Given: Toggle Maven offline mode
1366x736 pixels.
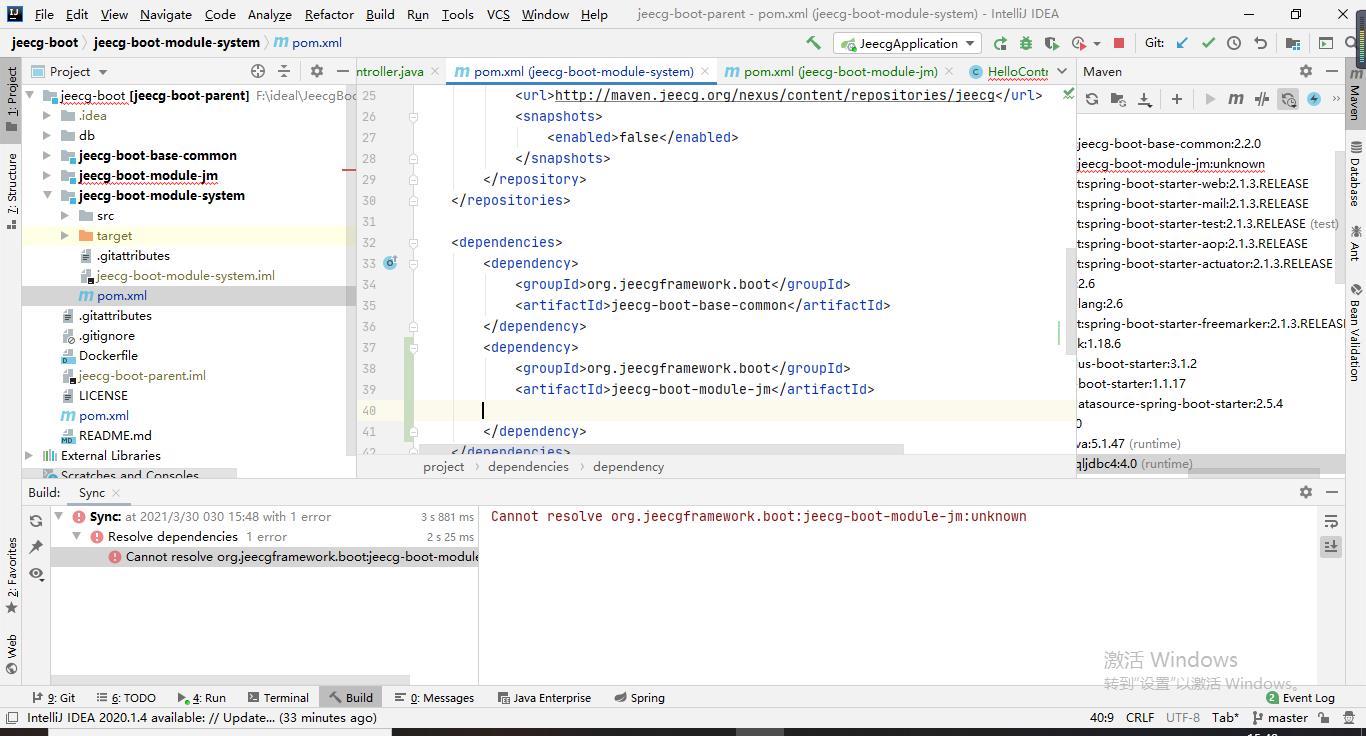Looking at the screenshot, I should (1262, 99).
